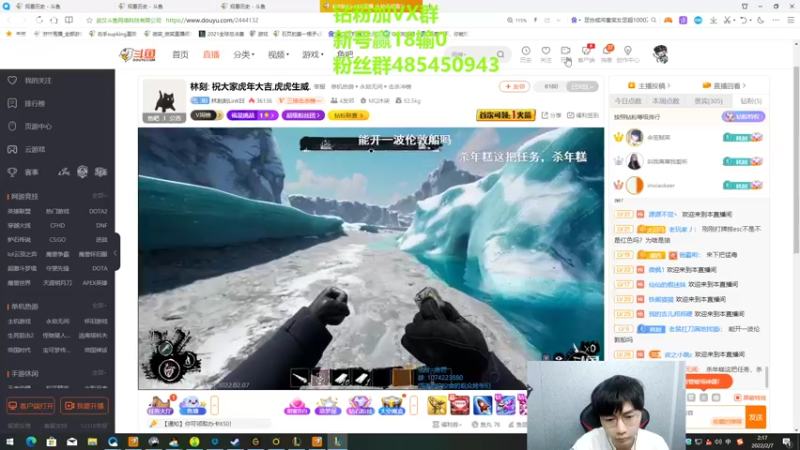
Task: Open 页游中心 mouse icon in the sidebar
Action: (12, 127)
